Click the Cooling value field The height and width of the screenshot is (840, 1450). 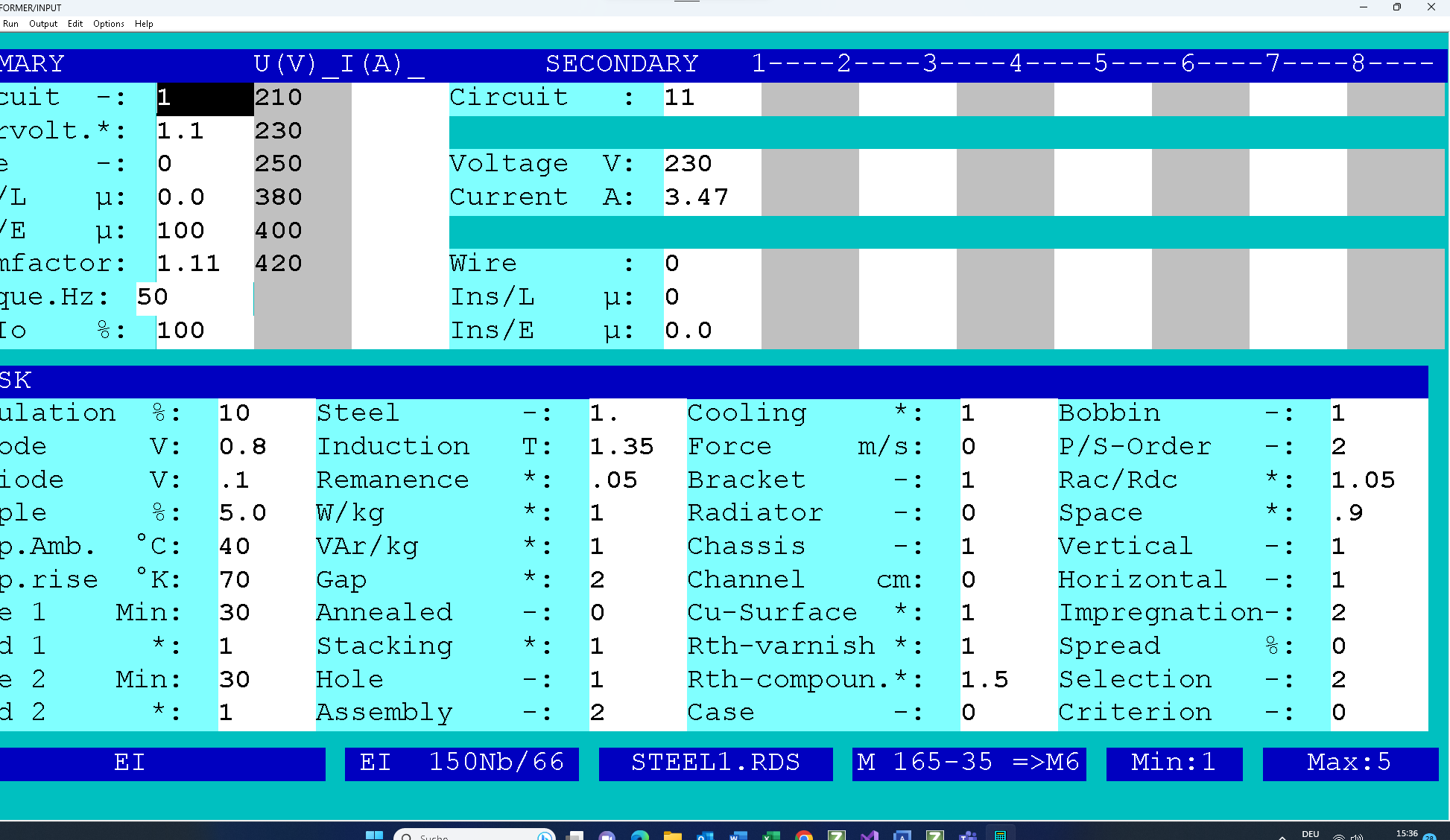[x=1009, y=414]
